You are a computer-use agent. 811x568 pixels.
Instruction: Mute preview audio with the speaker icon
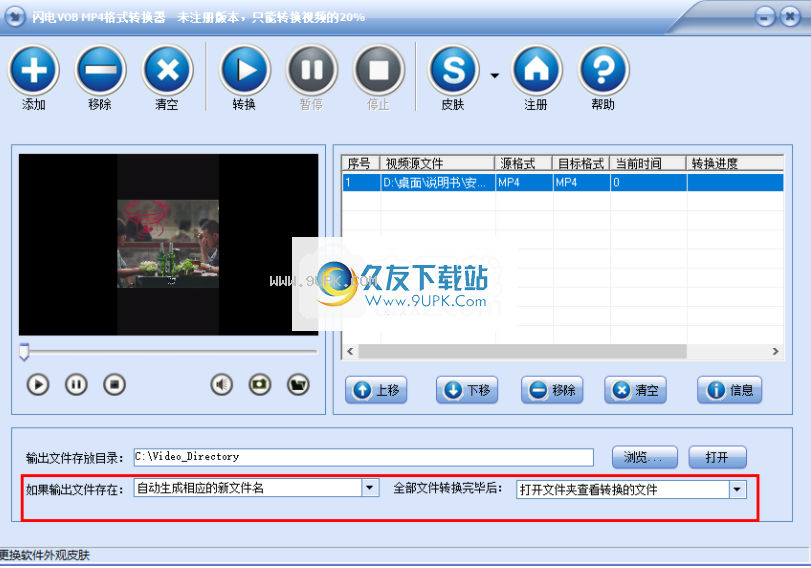click(x=221, y=385)
